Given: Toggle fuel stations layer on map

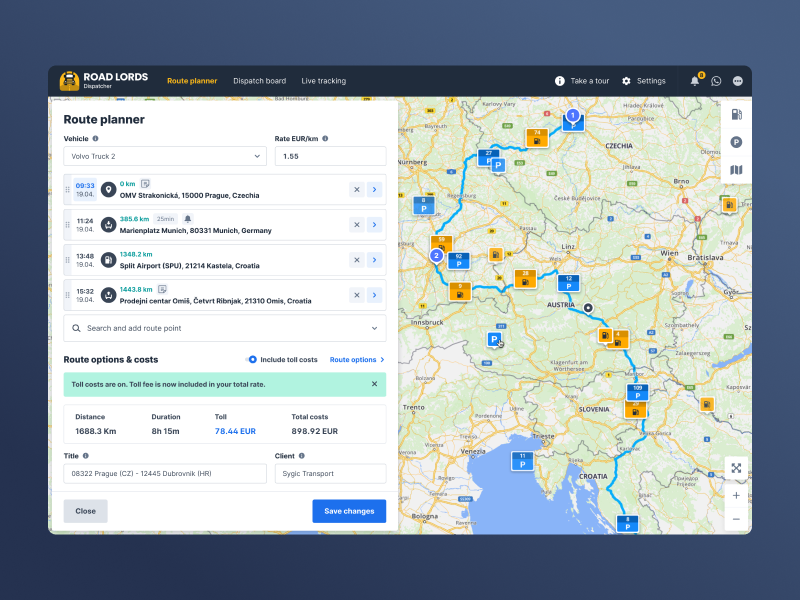Looking at the screenshot, I should pos(736,114).
